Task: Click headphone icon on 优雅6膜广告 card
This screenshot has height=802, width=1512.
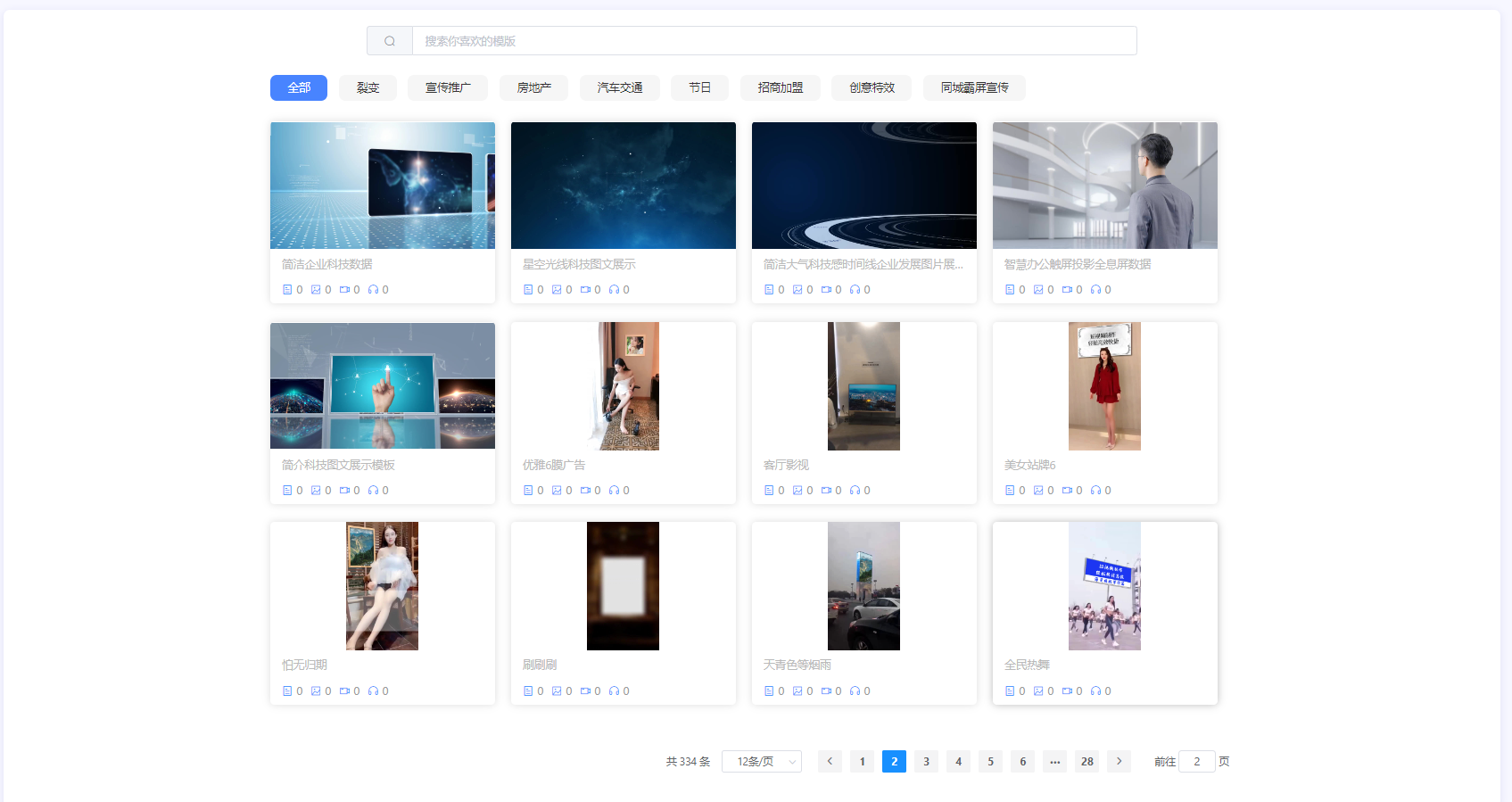Action: [x=614, y=491]
